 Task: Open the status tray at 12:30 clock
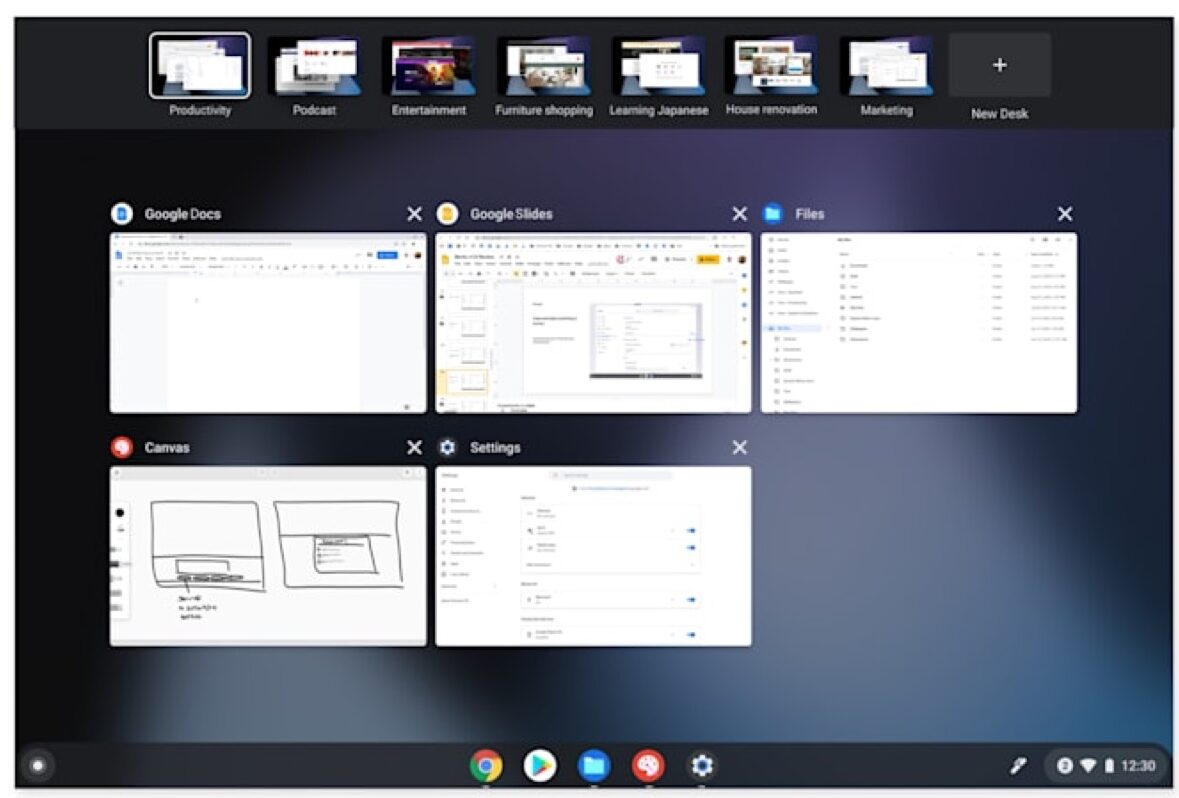[x=1138, y=766]
